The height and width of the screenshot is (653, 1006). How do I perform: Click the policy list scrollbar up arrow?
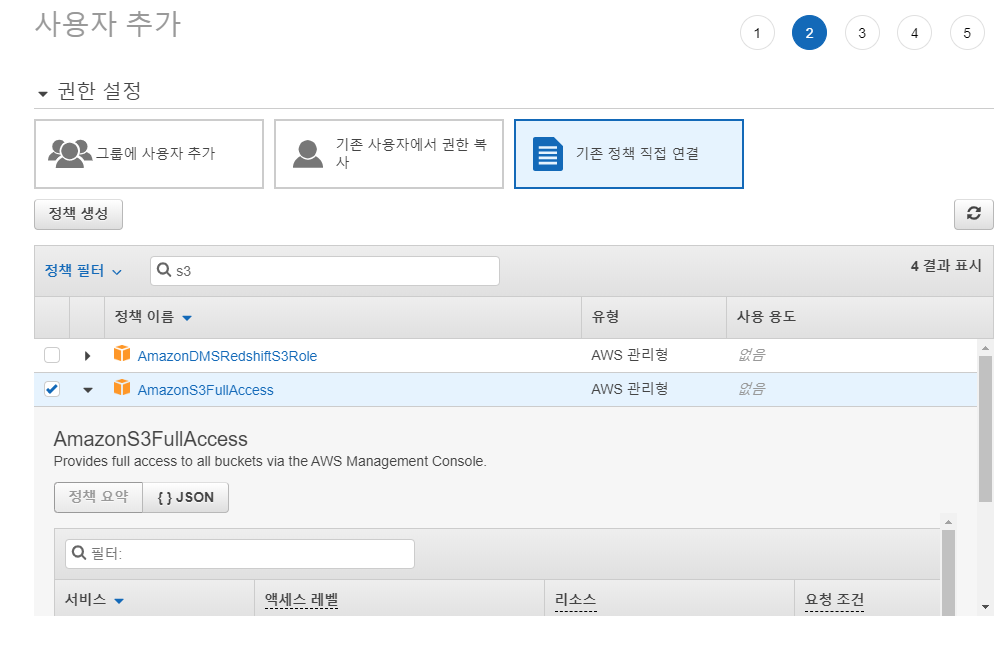coord(985,348)
